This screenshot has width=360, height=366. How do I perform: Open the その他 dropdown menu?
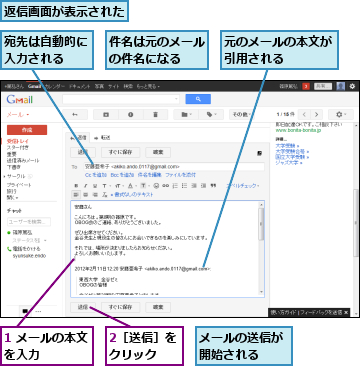[x=241, y=114]
